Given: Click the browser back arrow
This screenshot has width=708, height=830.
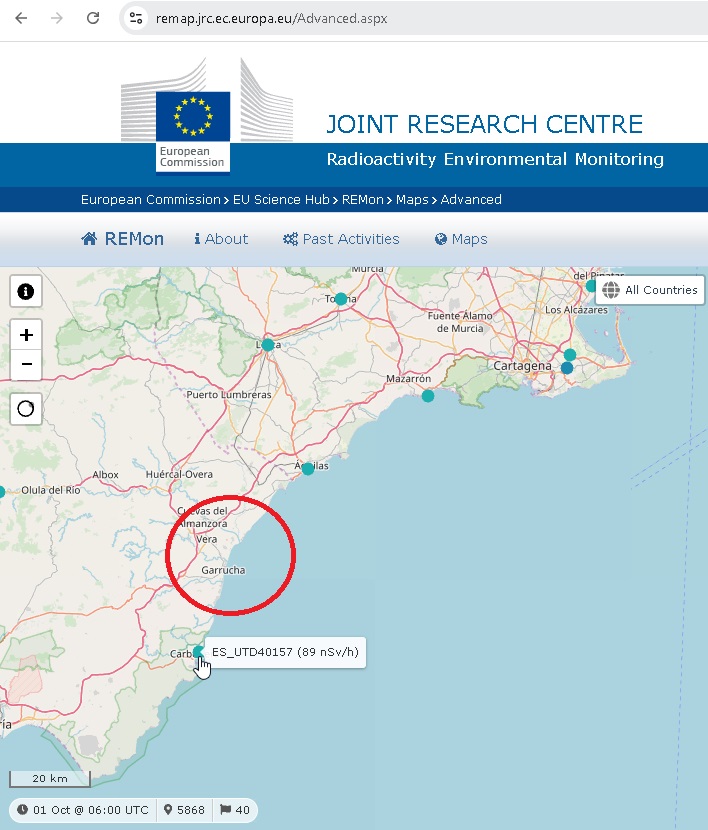Looking at the screenshot, I should (x=21, y=18).
